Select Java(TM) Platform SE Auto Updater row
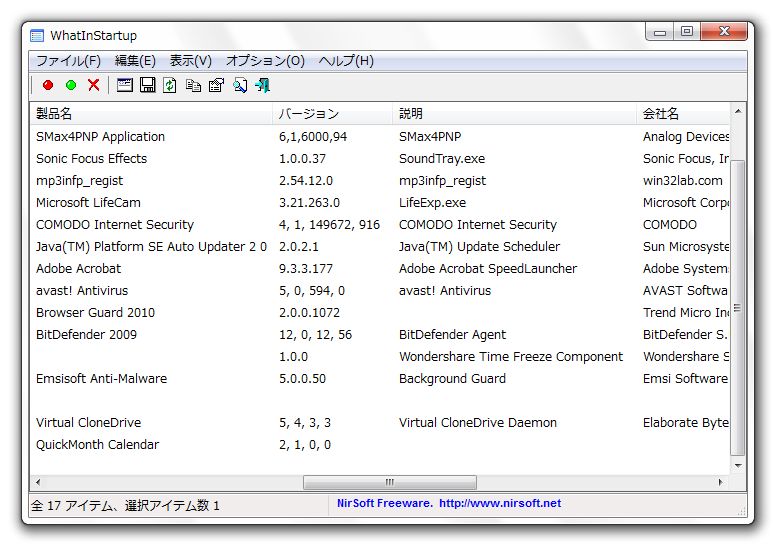 pos(379,247)
